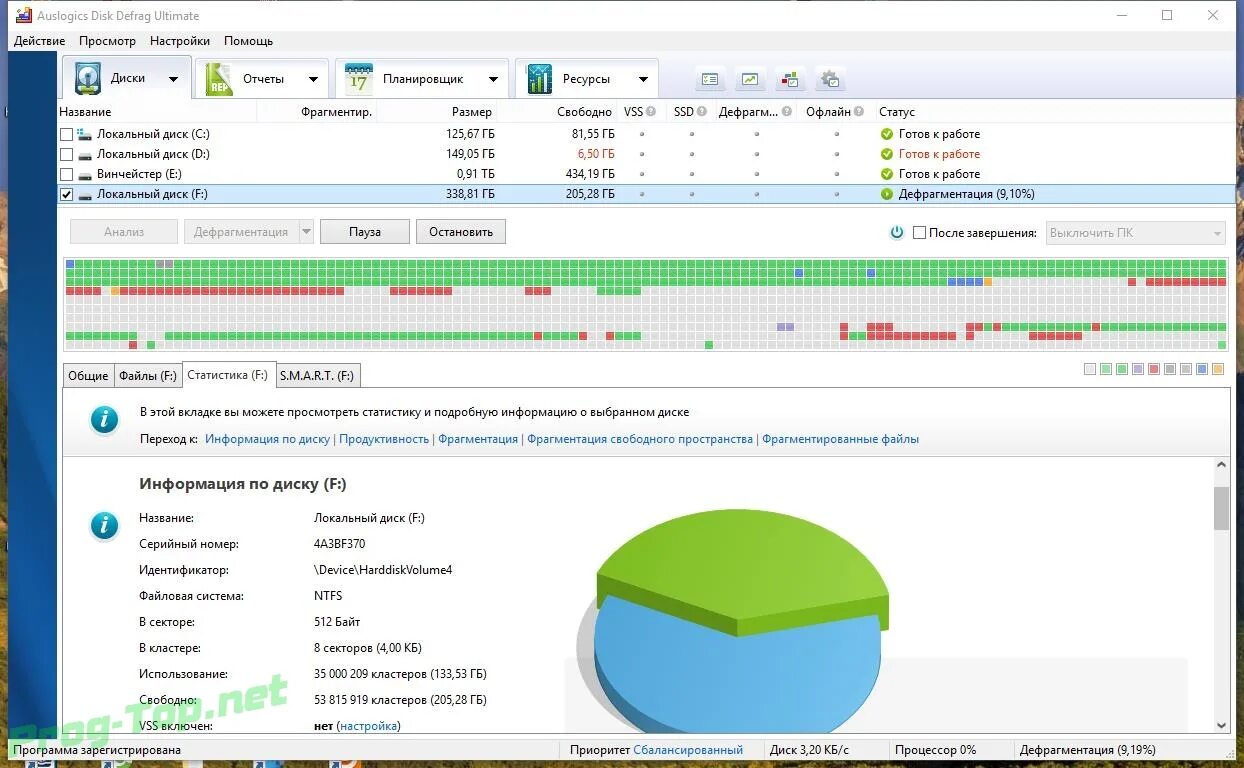Click the gear with checkmark toolbar icon

[x=830, y=79]
